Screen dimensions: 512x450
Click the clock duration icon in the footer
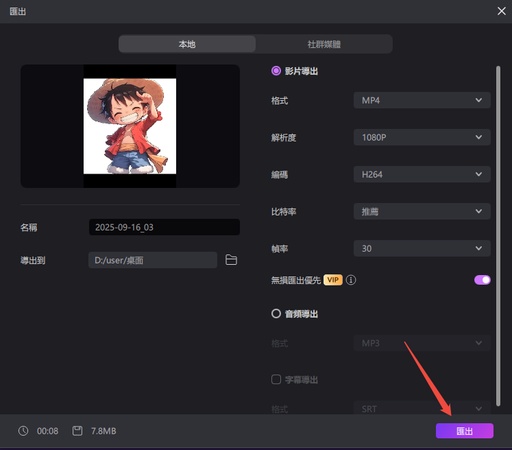(23, 431)
